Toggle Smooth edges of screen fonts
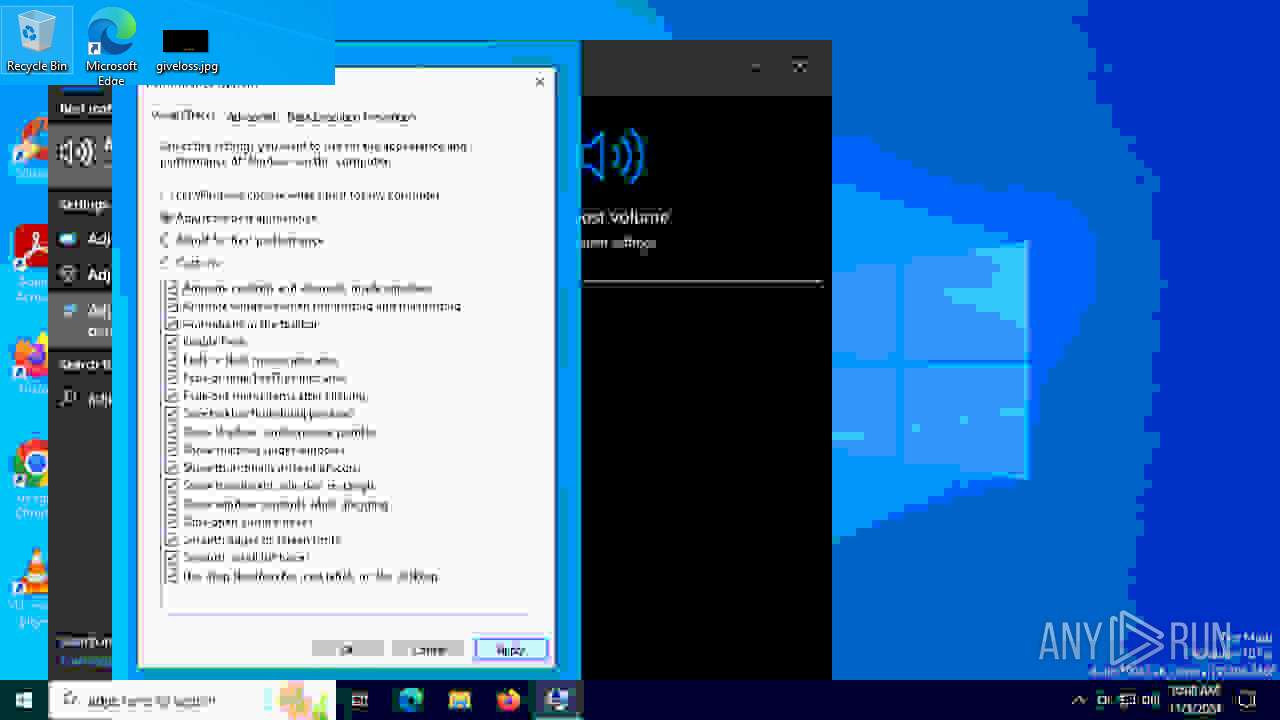 172,539
